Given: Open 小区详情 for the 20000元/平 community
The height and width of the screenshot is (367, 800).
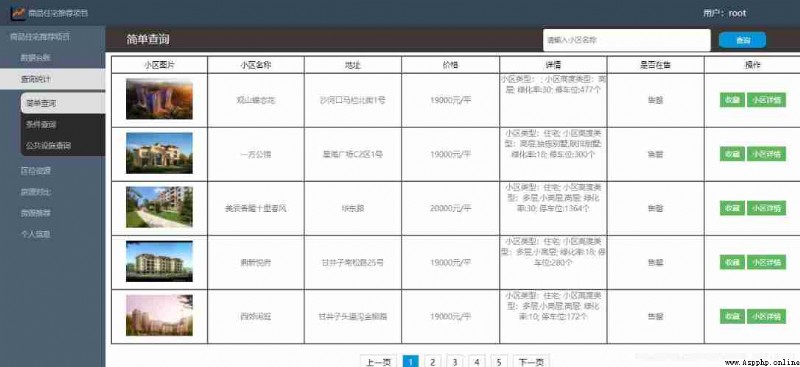Looking at the screenshot, I should pos(766,208).
